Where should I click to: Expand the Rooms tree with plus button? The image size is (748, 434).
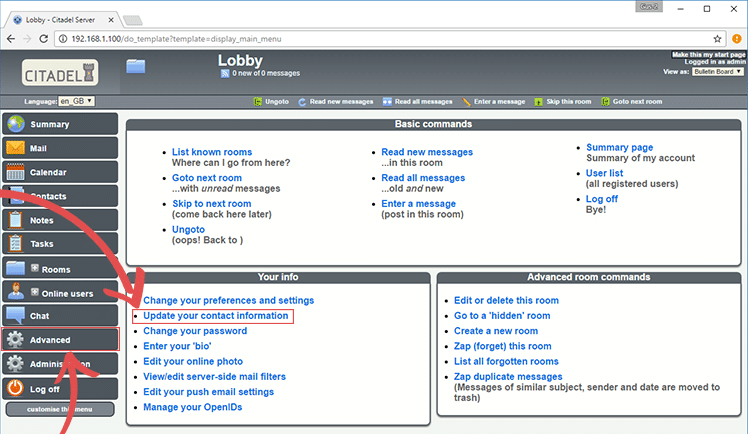(35, 268)
